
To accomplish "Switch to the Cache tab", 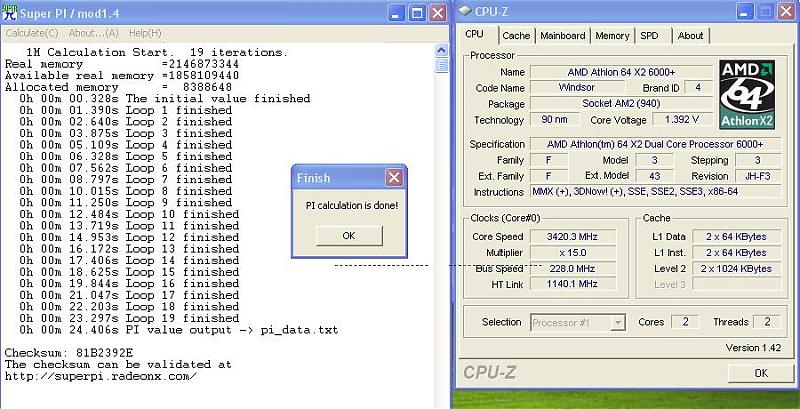I will pos(516,36).
